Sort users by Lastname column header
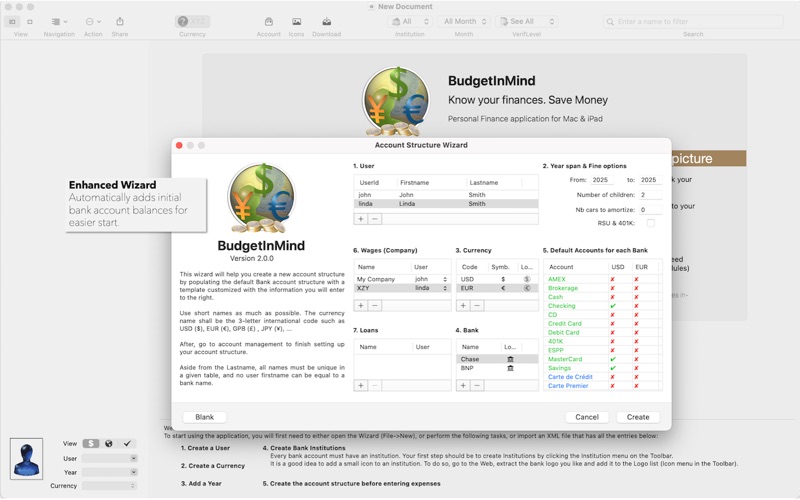The width and height of the screenshot is (800, 500). tap(484, 183)
